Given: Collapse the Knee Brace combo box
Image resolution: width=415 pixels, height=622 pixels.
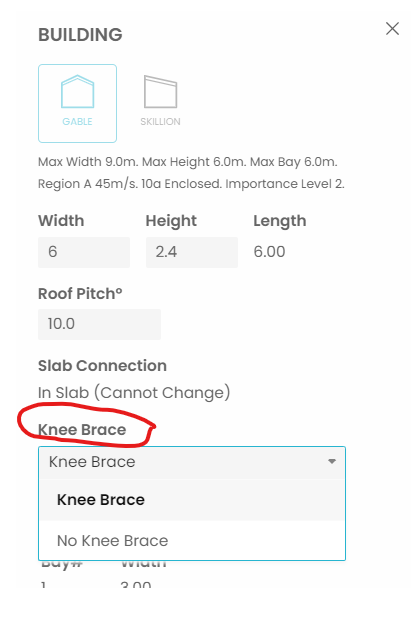Looking at the screenshot, I should [x=192, y=462].
